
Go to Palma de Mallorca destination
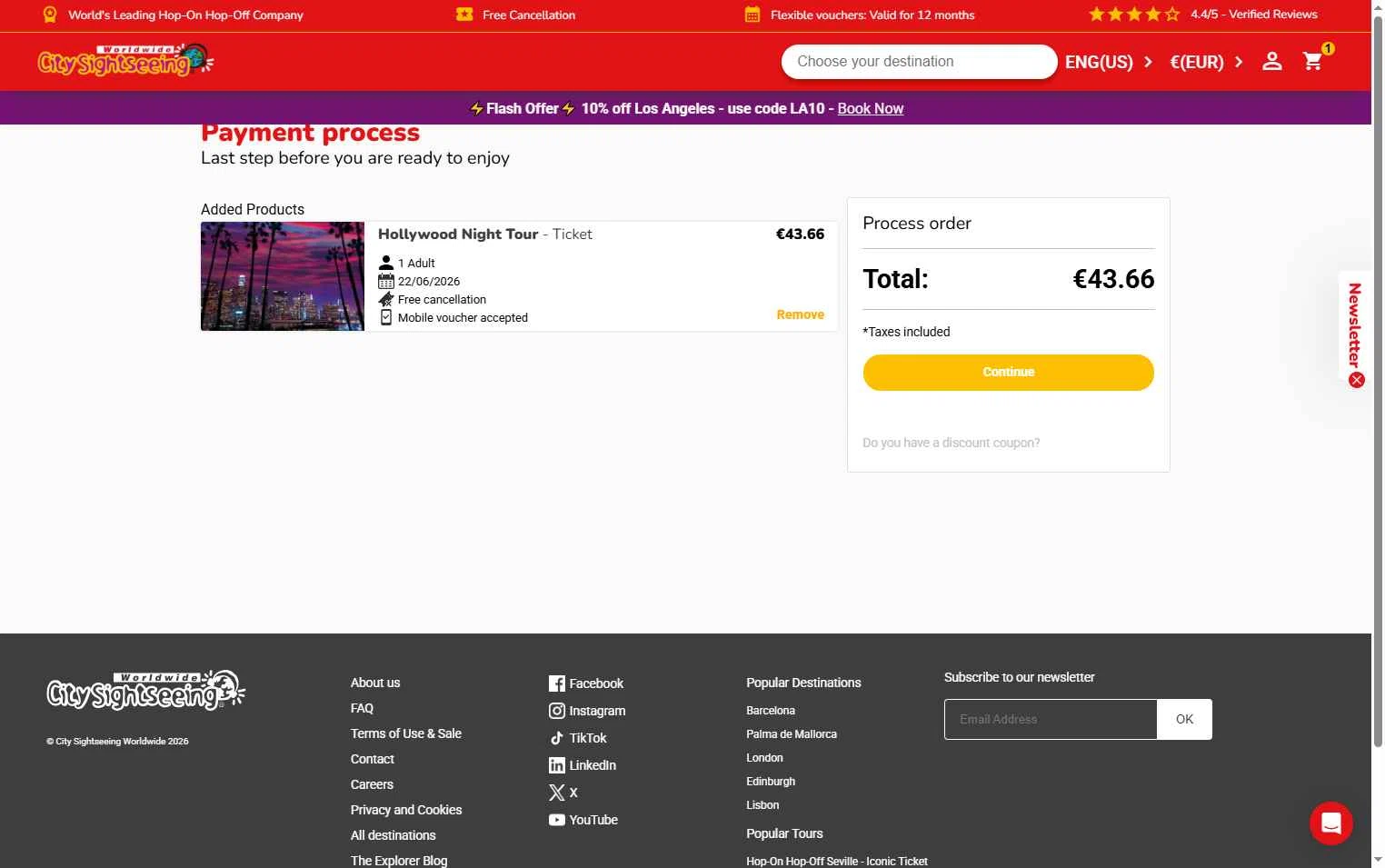coord(792,734)
